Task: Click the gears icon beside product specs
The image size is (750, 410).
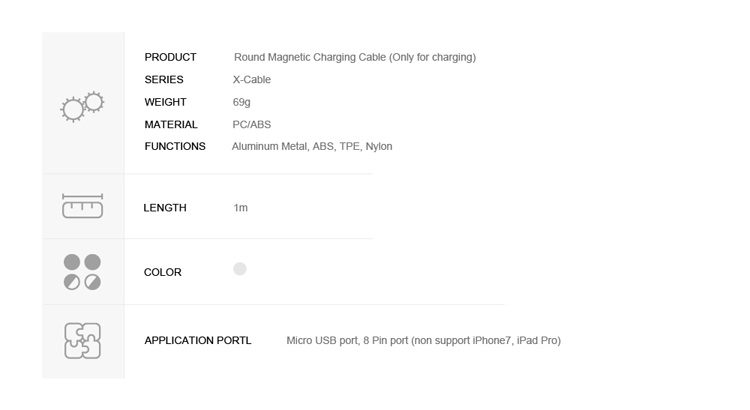Action: (82, 106)
